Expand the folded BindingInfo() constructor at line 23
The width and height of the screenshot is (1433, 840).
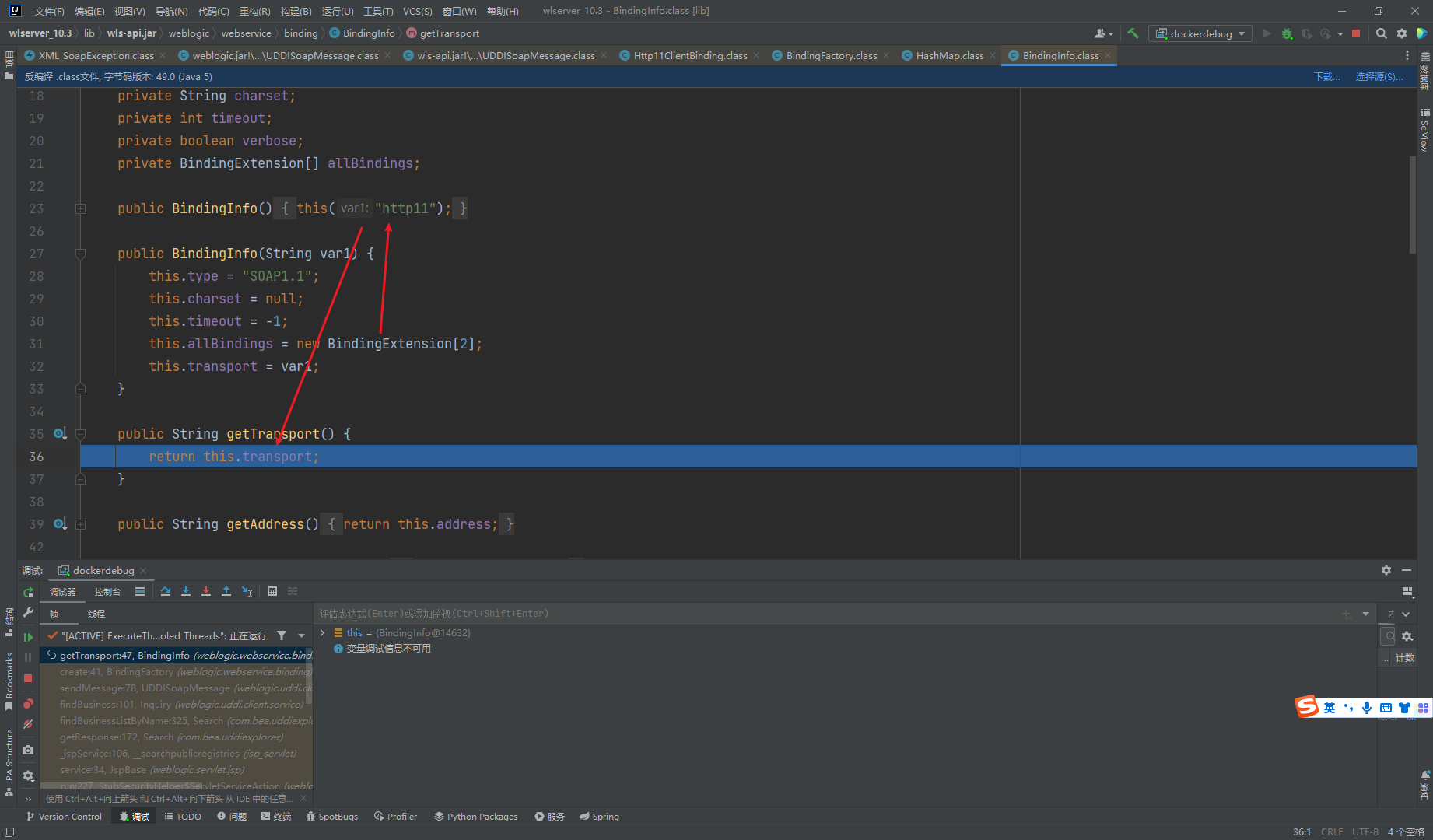click(80, 208)
